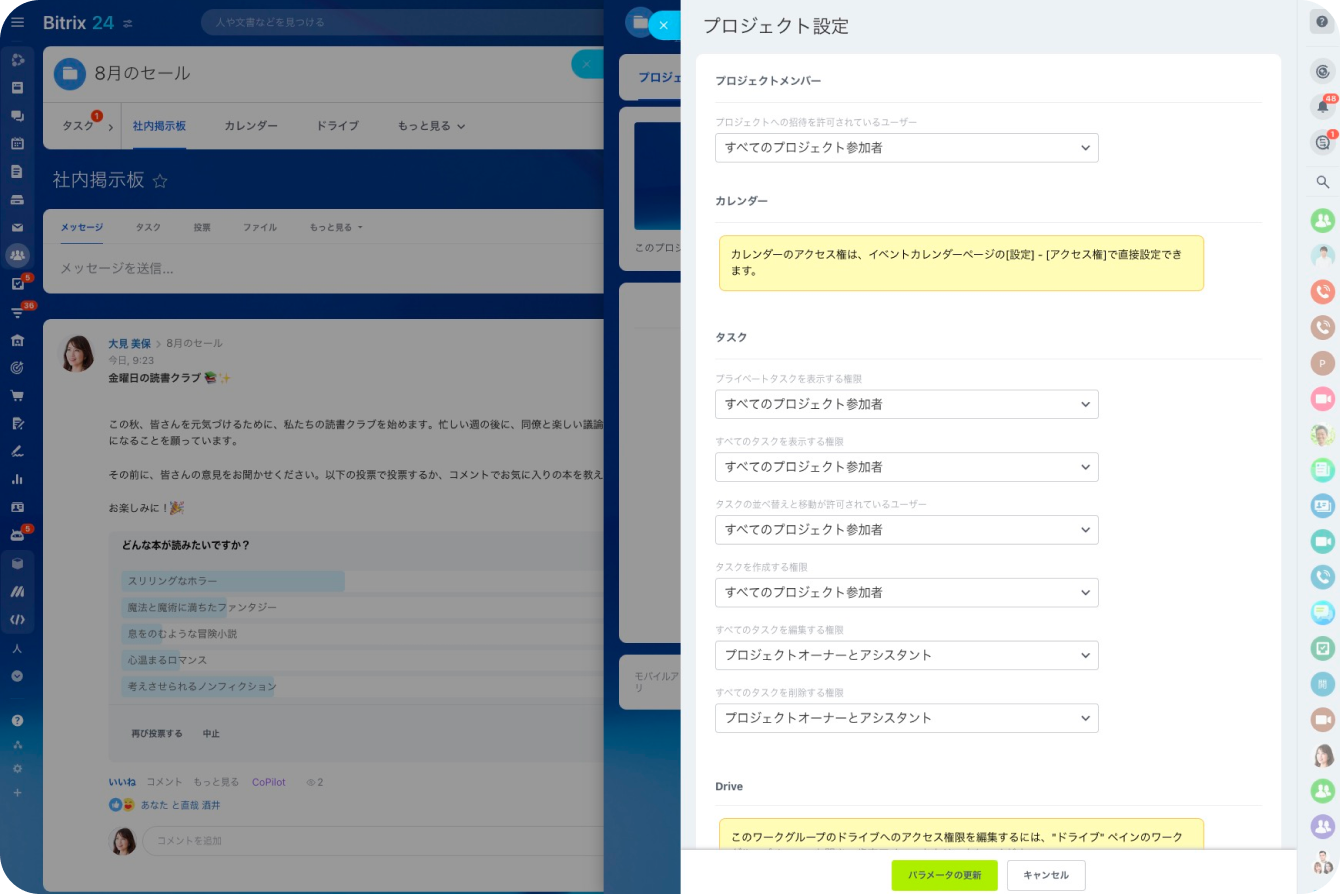Image resolution: width=1340 pixels, height=894 pixels.
Task: Click the パラメータの更新 button
Action: [x=944, y=875]
